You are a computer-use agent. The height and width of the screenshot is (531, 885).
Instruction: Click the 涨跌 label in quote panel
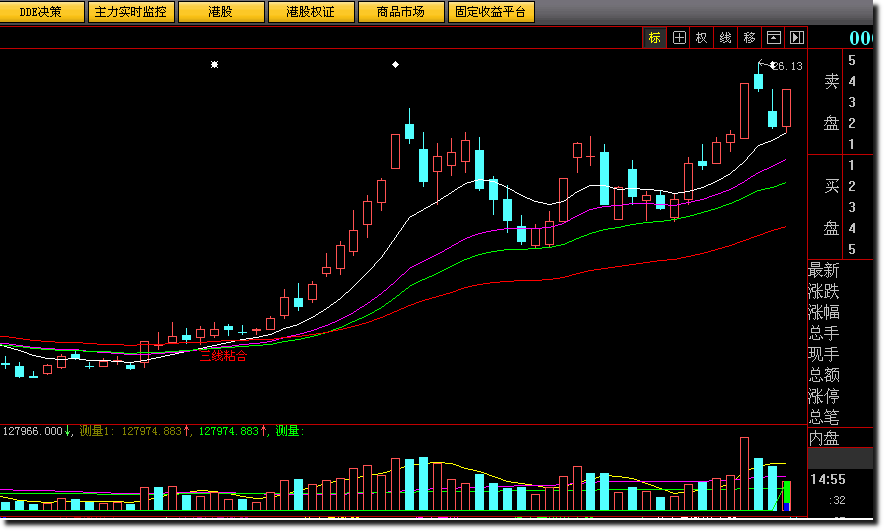click(x=824, y=291)
